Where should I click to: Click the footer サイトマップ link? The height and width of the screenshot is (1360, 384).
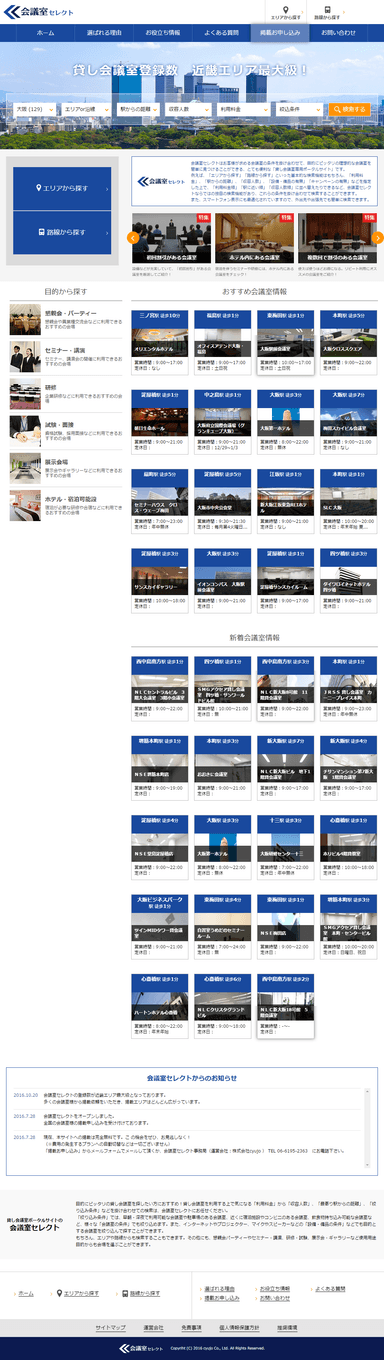pyautogui.click(x=111, y=1327)
